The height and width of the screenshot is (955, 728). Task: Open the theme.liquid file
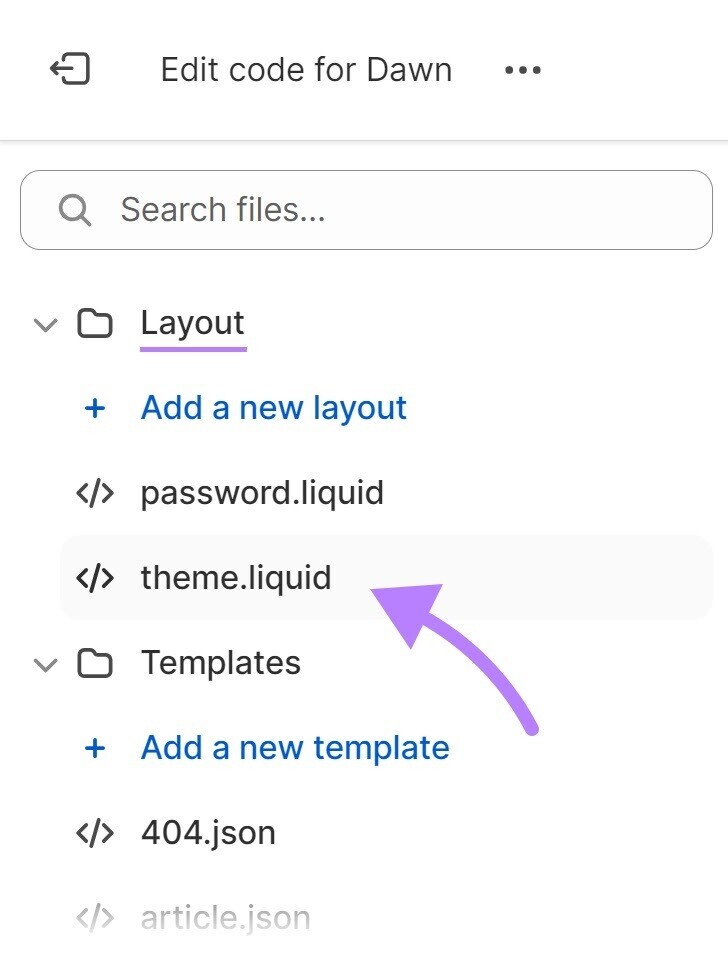click(x=236, y=578)
